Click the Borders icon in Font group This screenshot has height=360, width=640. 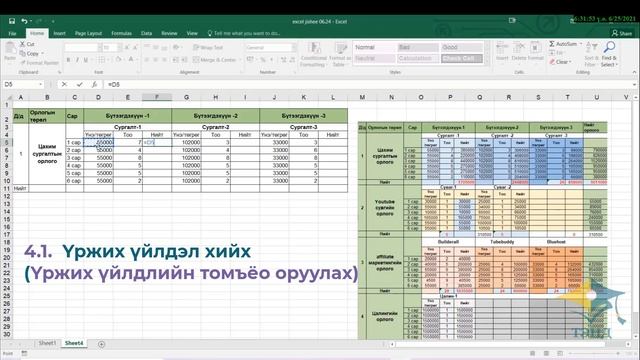[x=101, y=60]
